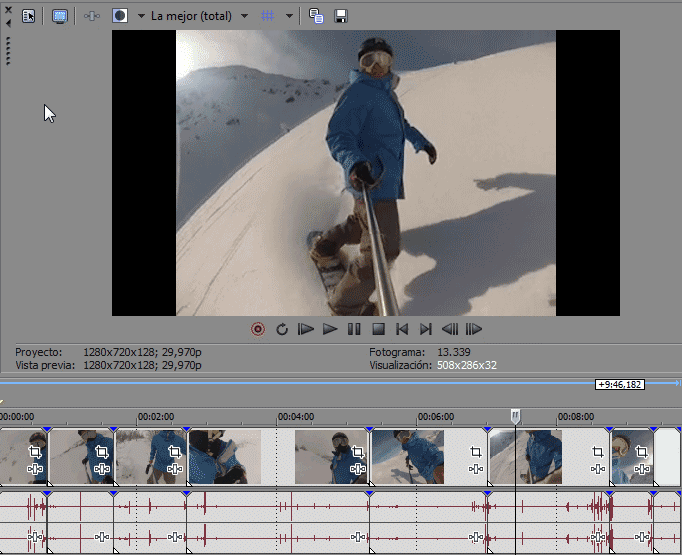Screen dimensions: 682x555
Task: Open the 'La mejor (total)' preview quality dropdown
Action: click(x=199, y=16)
